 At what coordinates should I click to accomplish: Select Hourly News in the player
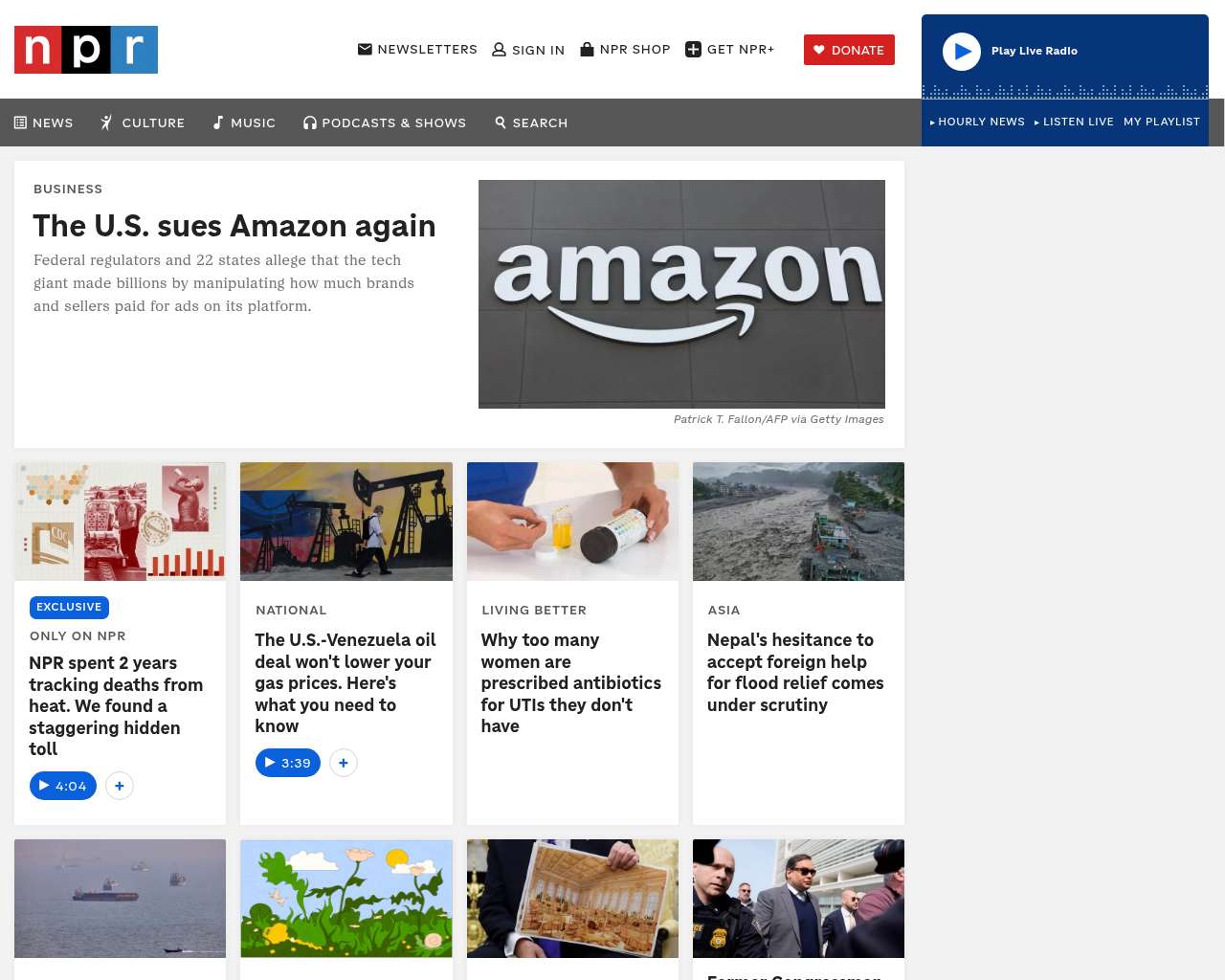[x=977, y=122]
